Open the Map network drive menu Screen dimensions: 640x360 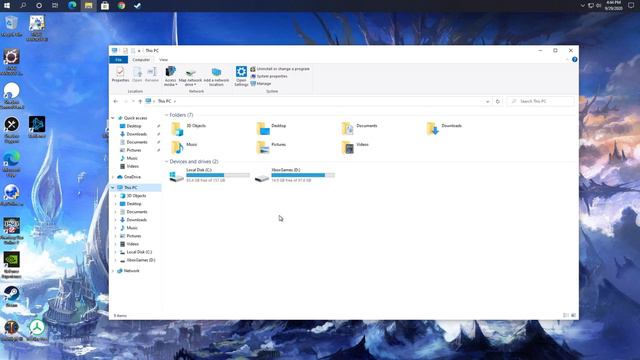[x=190, y=76]
